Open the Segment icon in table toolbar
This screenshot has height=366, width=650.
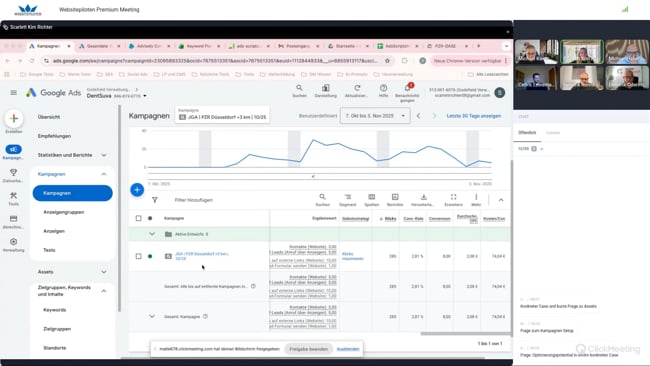348,197
